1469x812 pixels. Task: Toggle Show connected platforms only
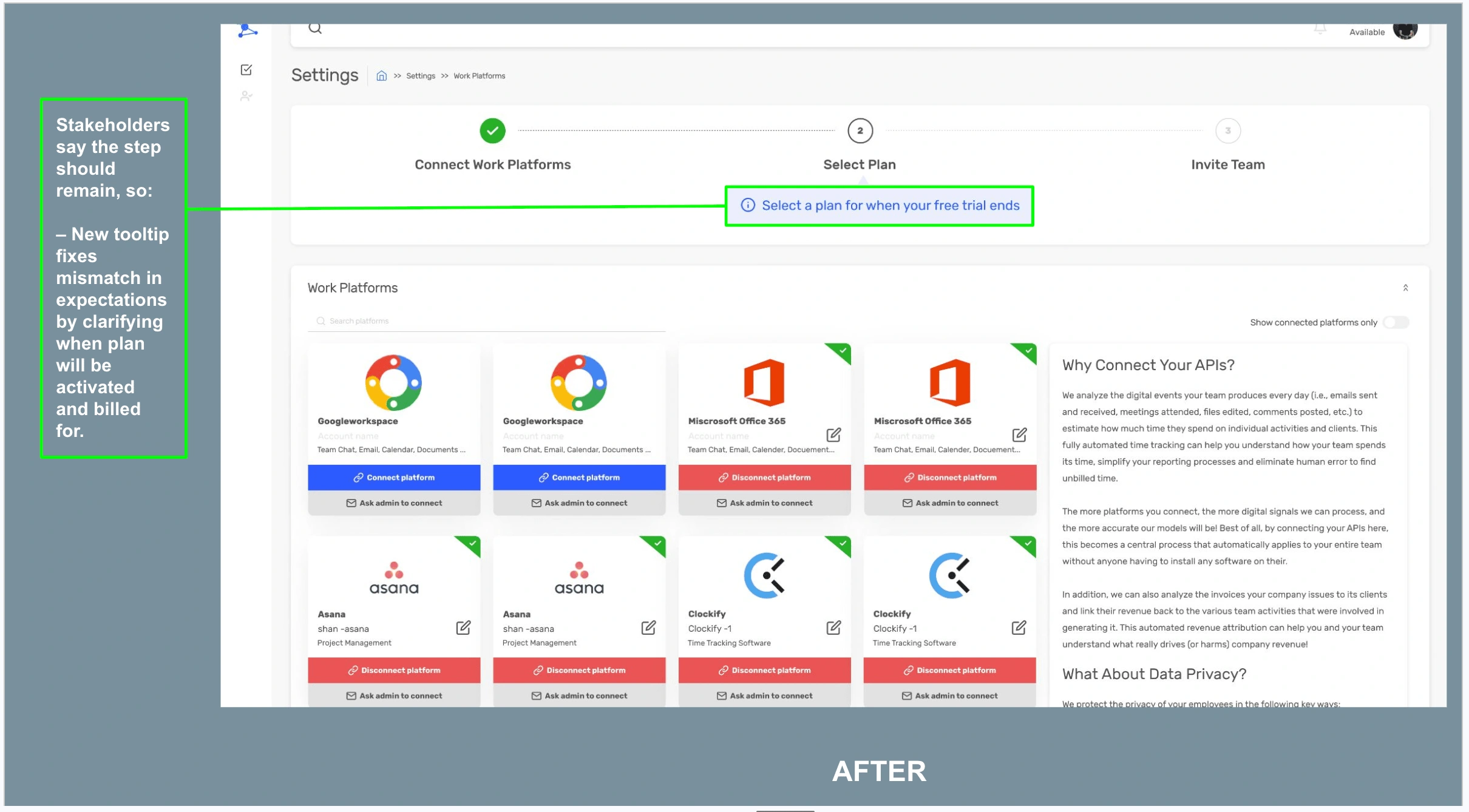click(x=1395, y=322)
